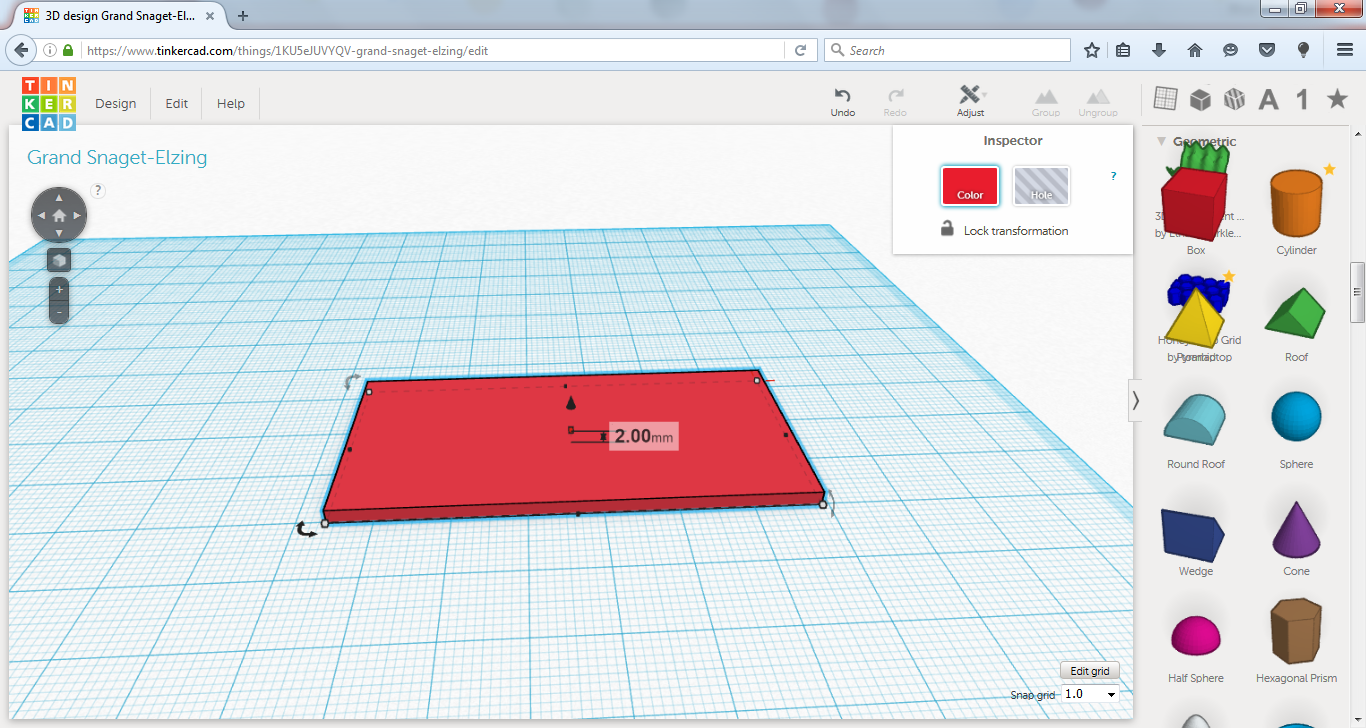Image resolution: width=1366 pixels, height=728 pixels.
Task: Click the Grand Snaget-Elzing design title
Action: (117, 157)
